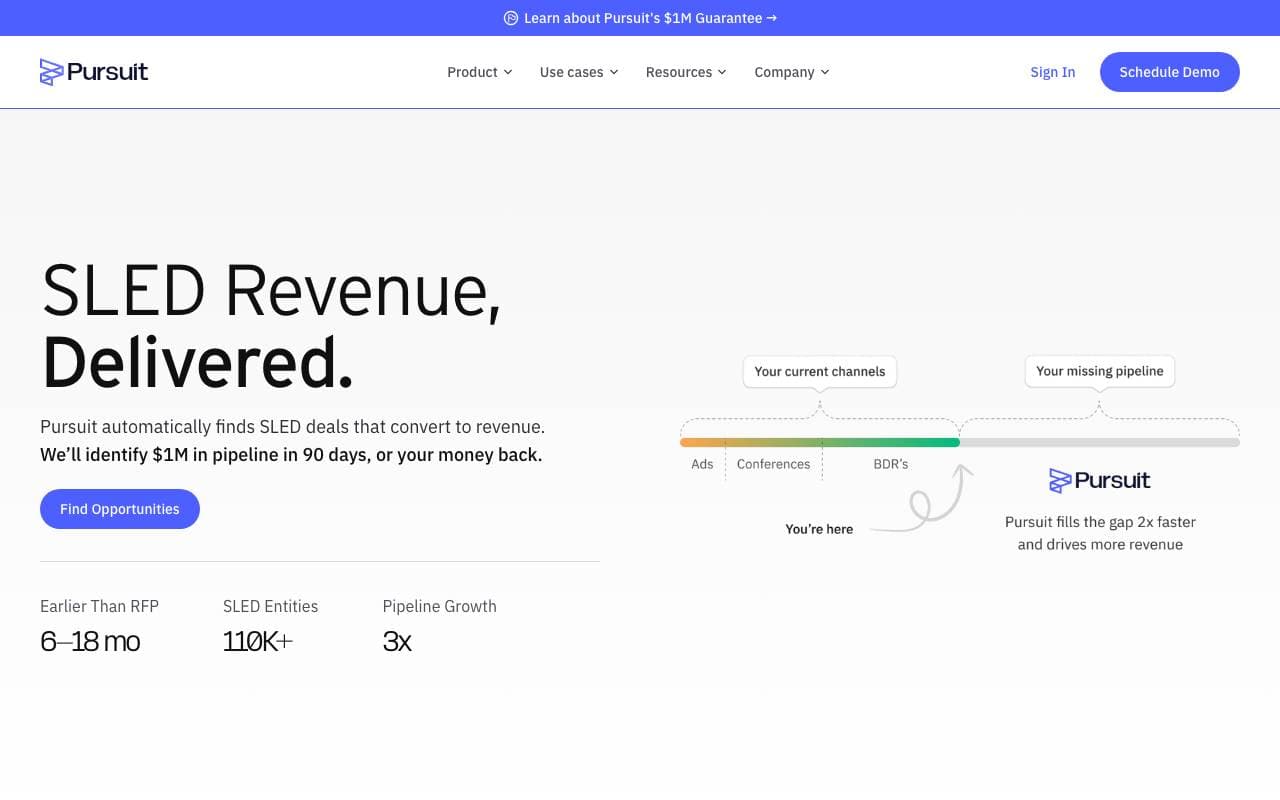The width and height of the screenshot is (1280, 800).
Task: Click the Schedule Demo button
Action: 1170,72
